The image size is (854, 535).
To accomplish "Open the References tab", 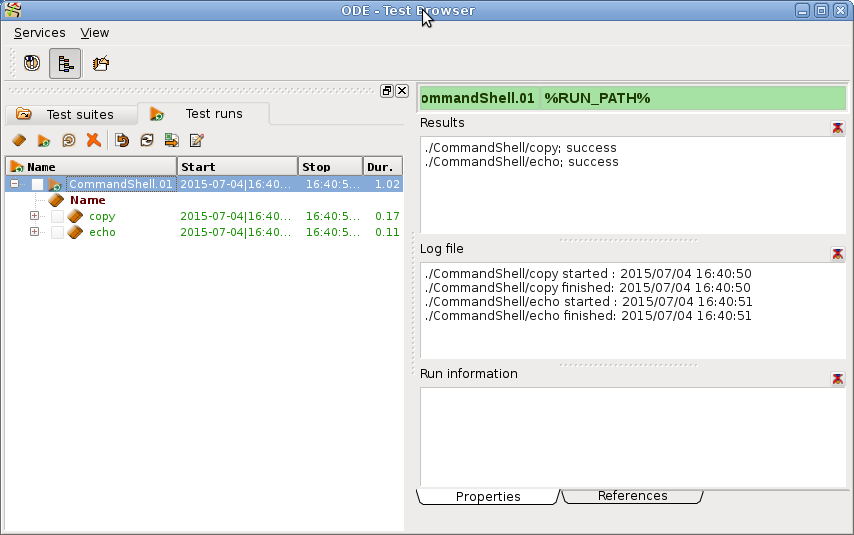I will [632, 496].
